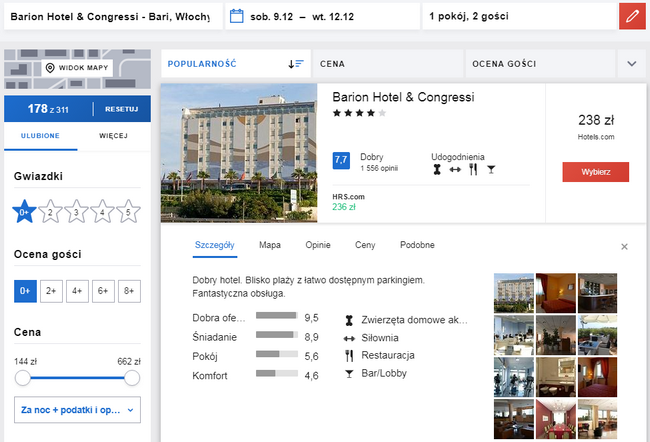Open the Szczegóły tab
This screenshot has height=442, width=650.
[215, 245]
